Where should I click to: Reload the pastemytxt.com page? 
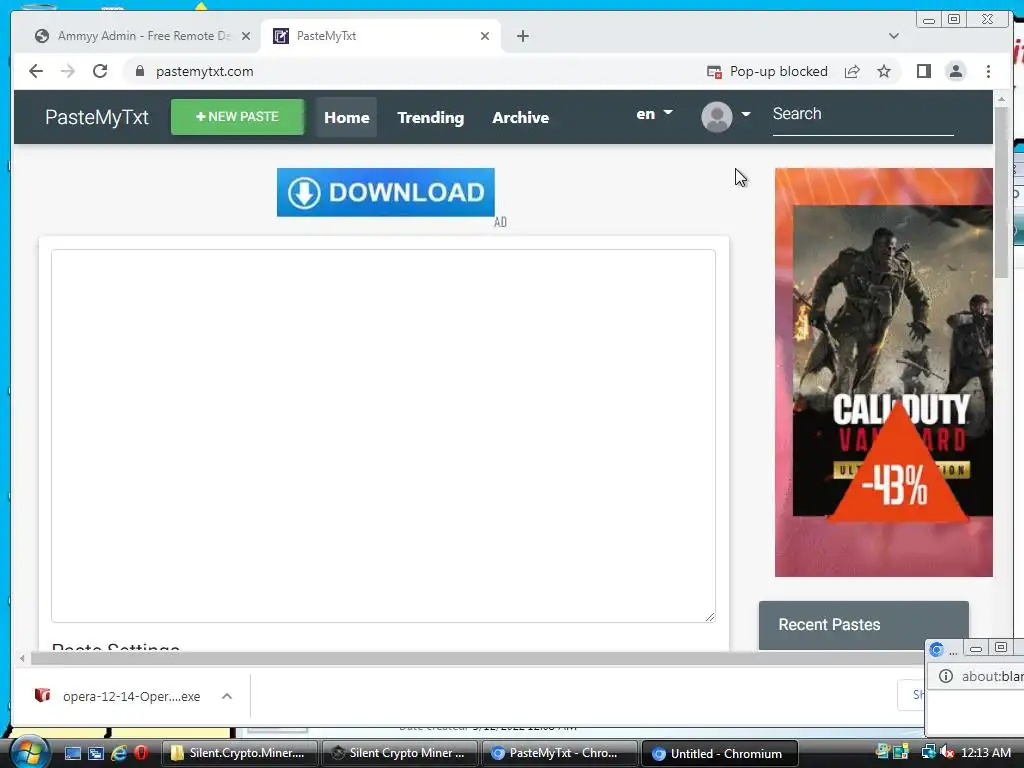pos(100,71)
